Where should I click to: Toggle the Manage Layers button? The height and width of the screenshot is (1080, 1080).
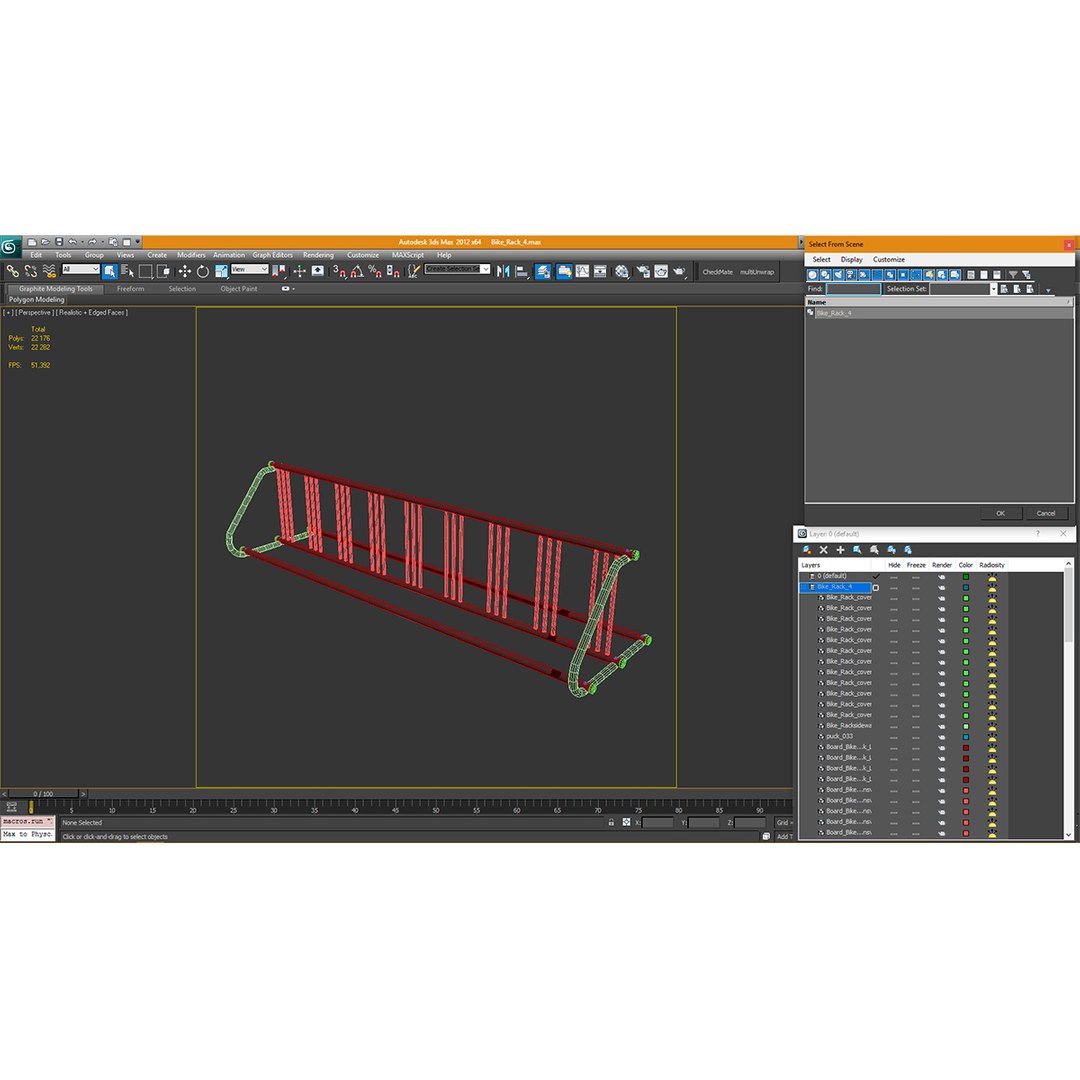(543, 271)
